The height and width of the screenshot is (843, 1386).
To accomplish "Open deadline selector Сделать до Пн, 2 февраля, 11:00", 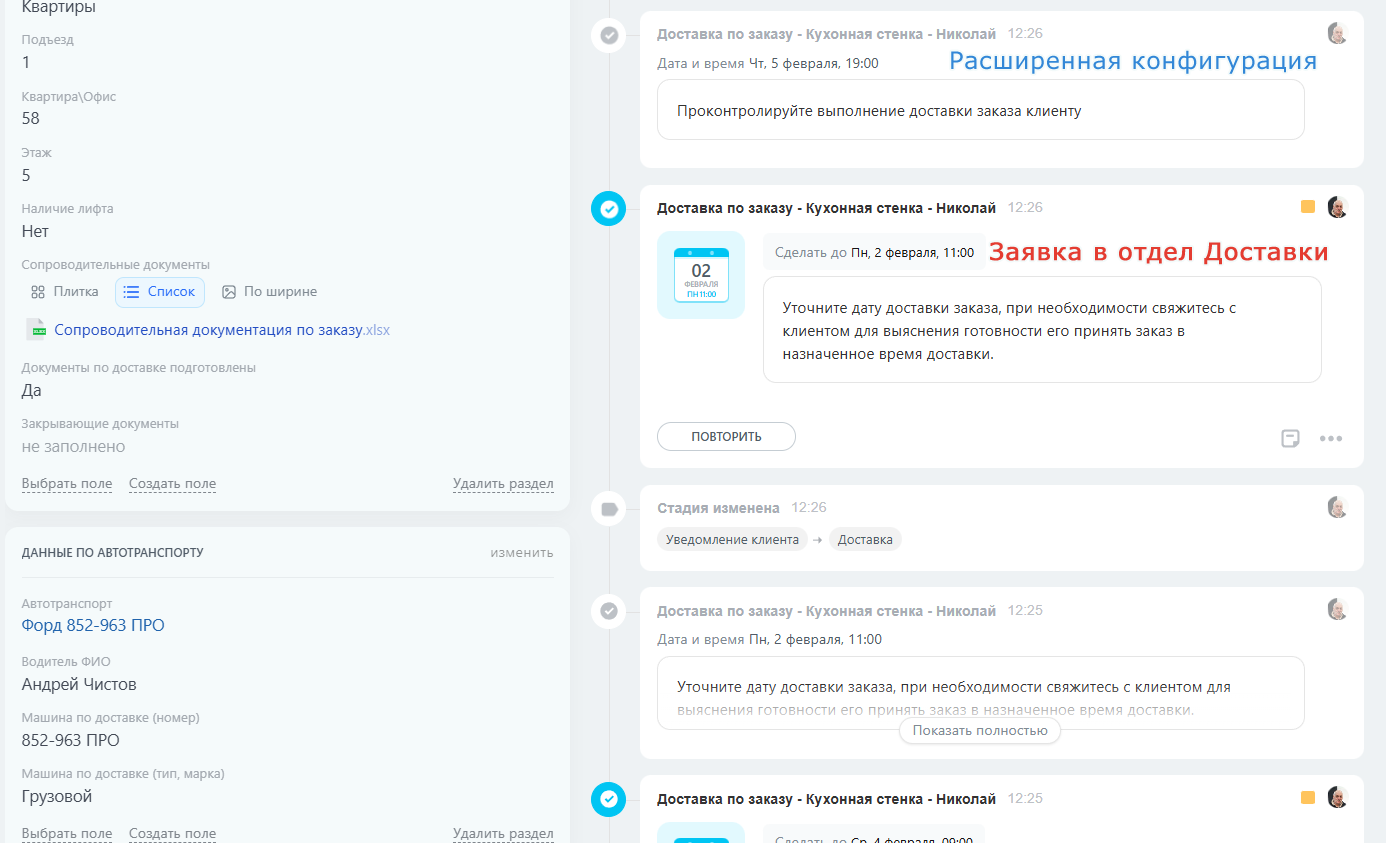I will pyautogui.click(x=875, y=253).
